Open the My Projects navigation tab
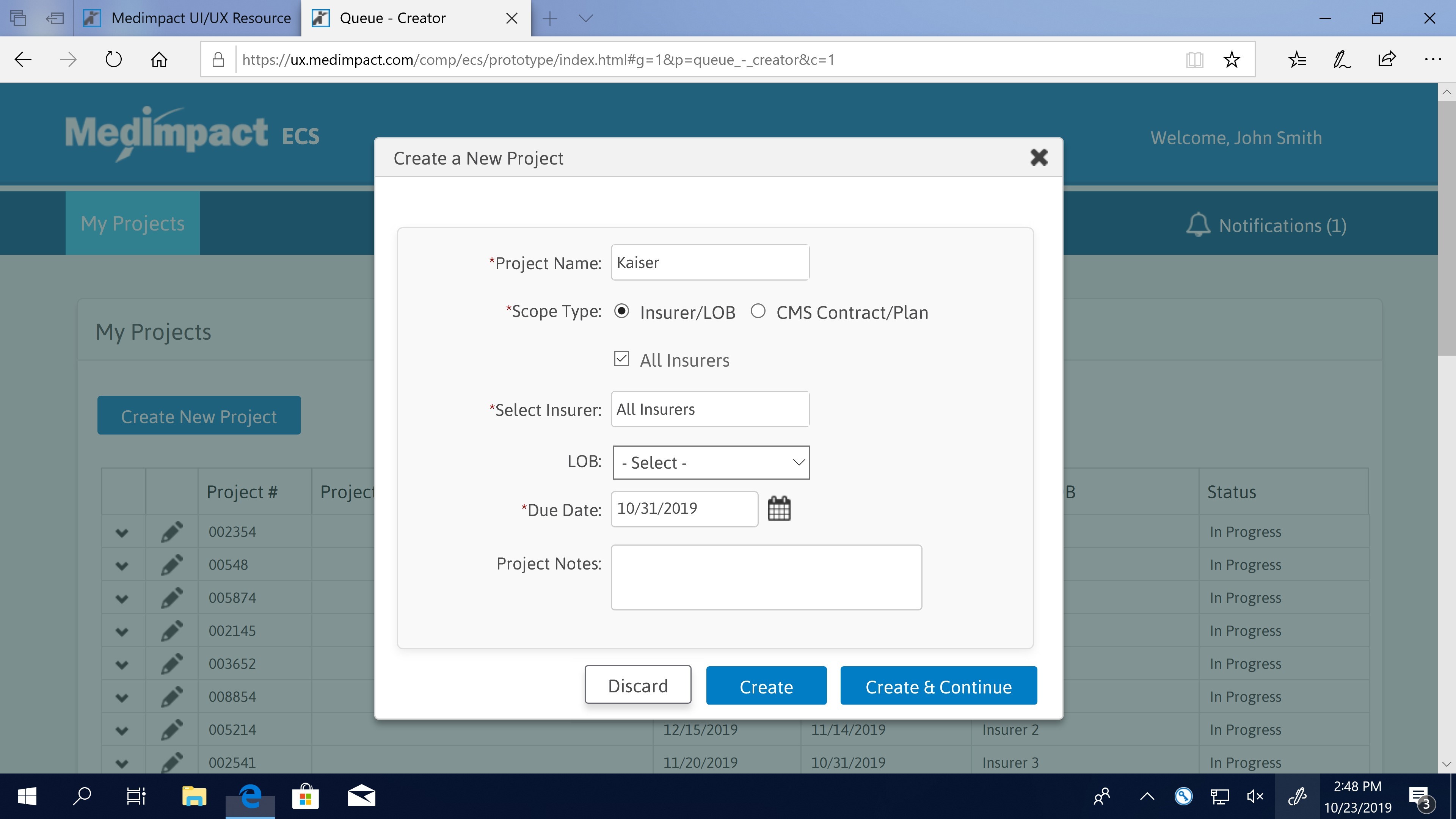Image resolution: width=1456 pixels, height=819 pixels. coord(132,223)
